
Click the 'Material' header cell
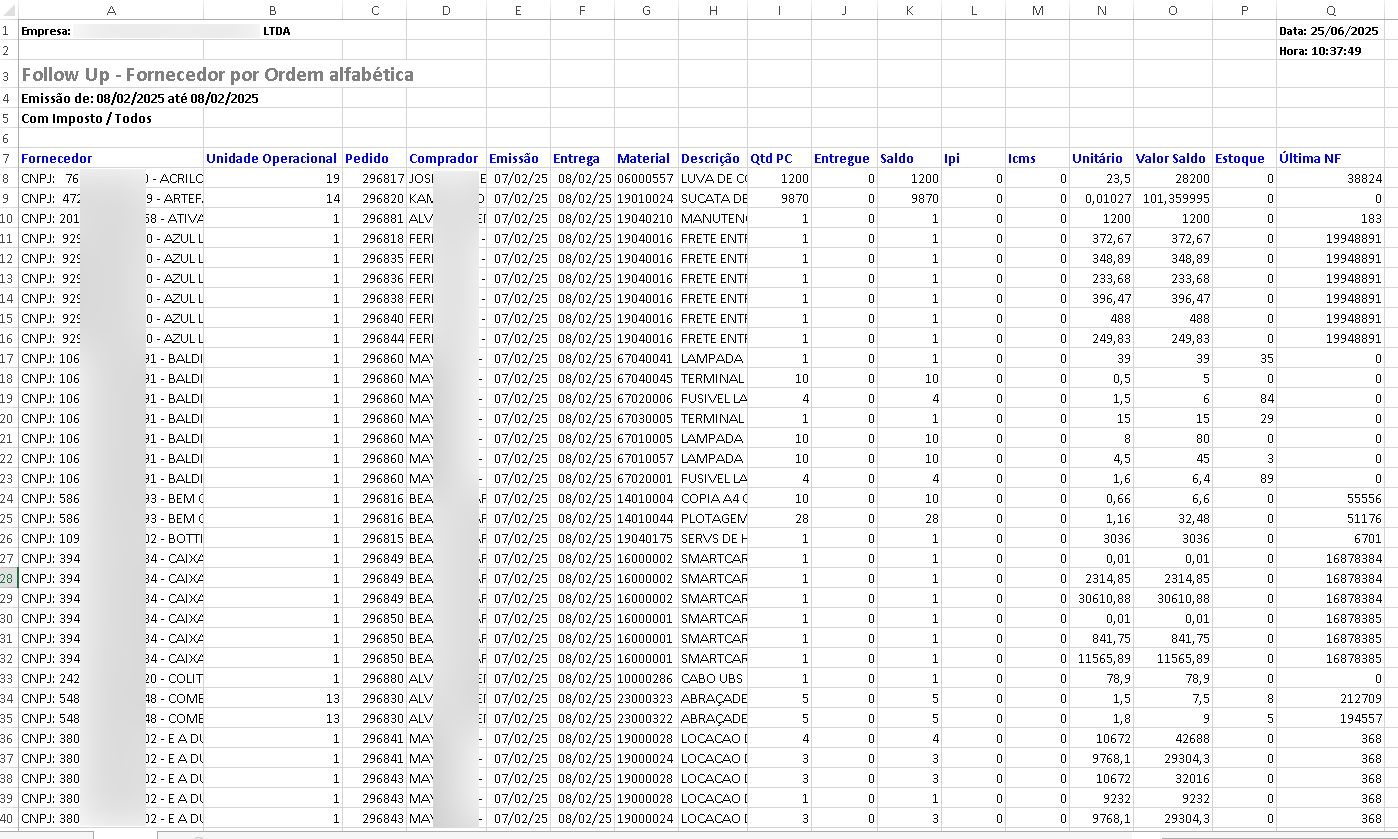[646, 158]
